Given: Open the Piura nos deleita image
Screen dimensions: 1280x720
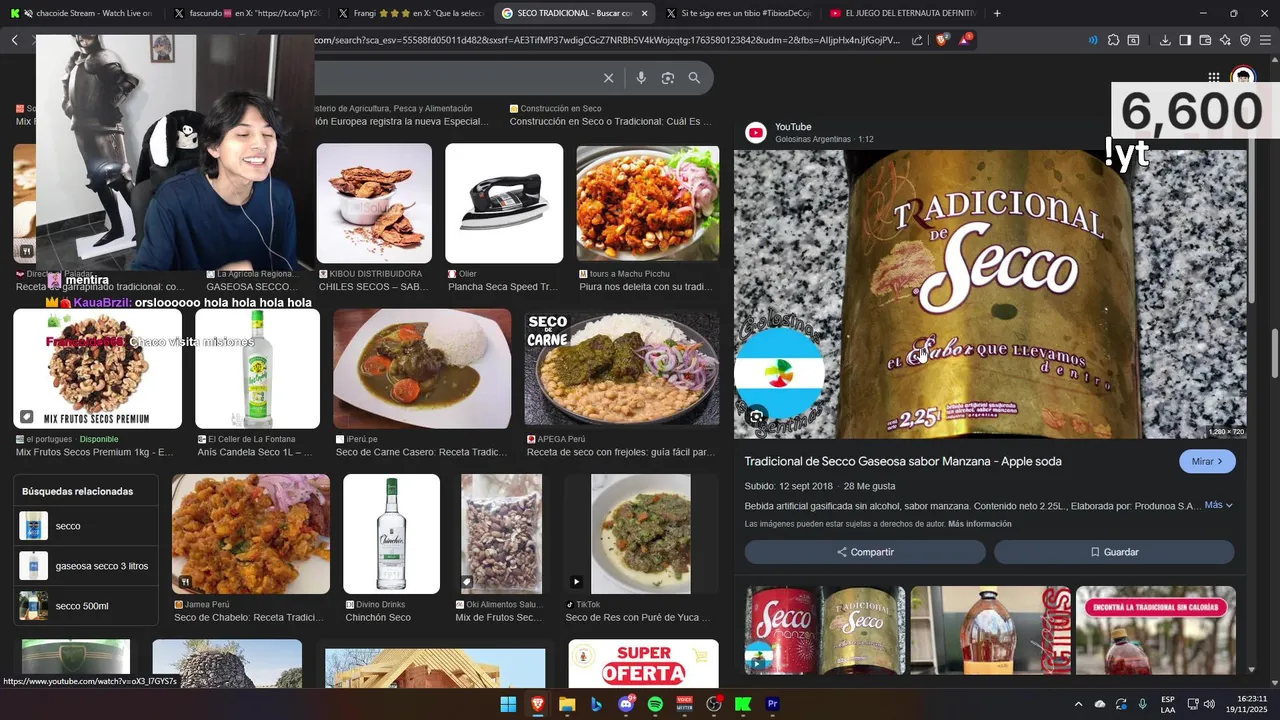Looking at the screenshot, I should click(647, 203).
